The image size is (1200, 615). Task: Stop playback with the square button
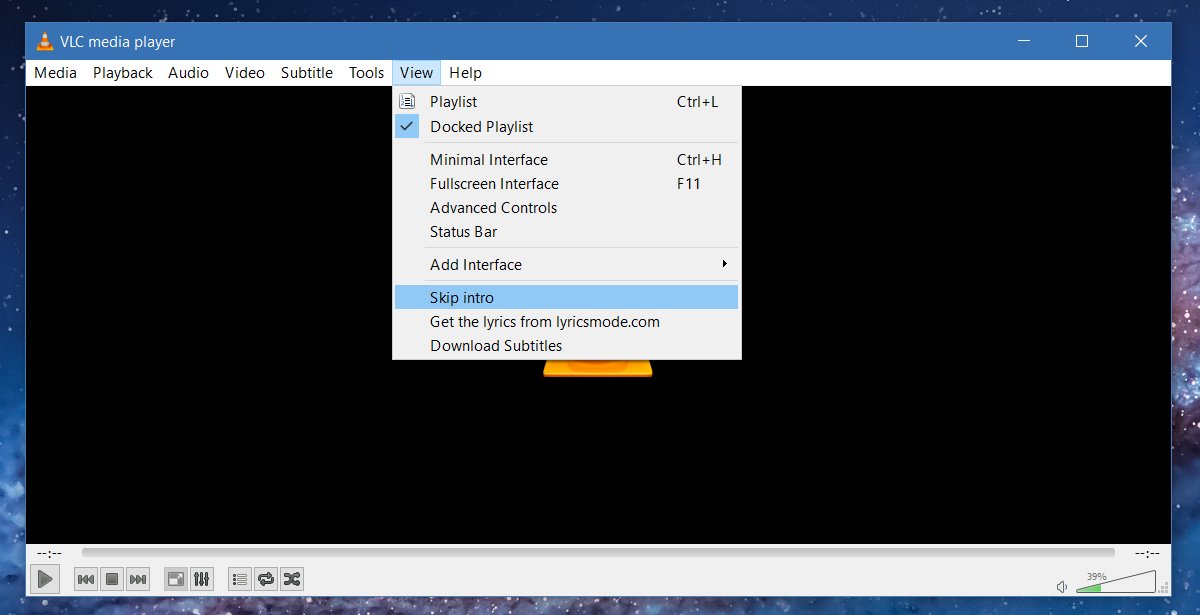click(x=112, y=578)
